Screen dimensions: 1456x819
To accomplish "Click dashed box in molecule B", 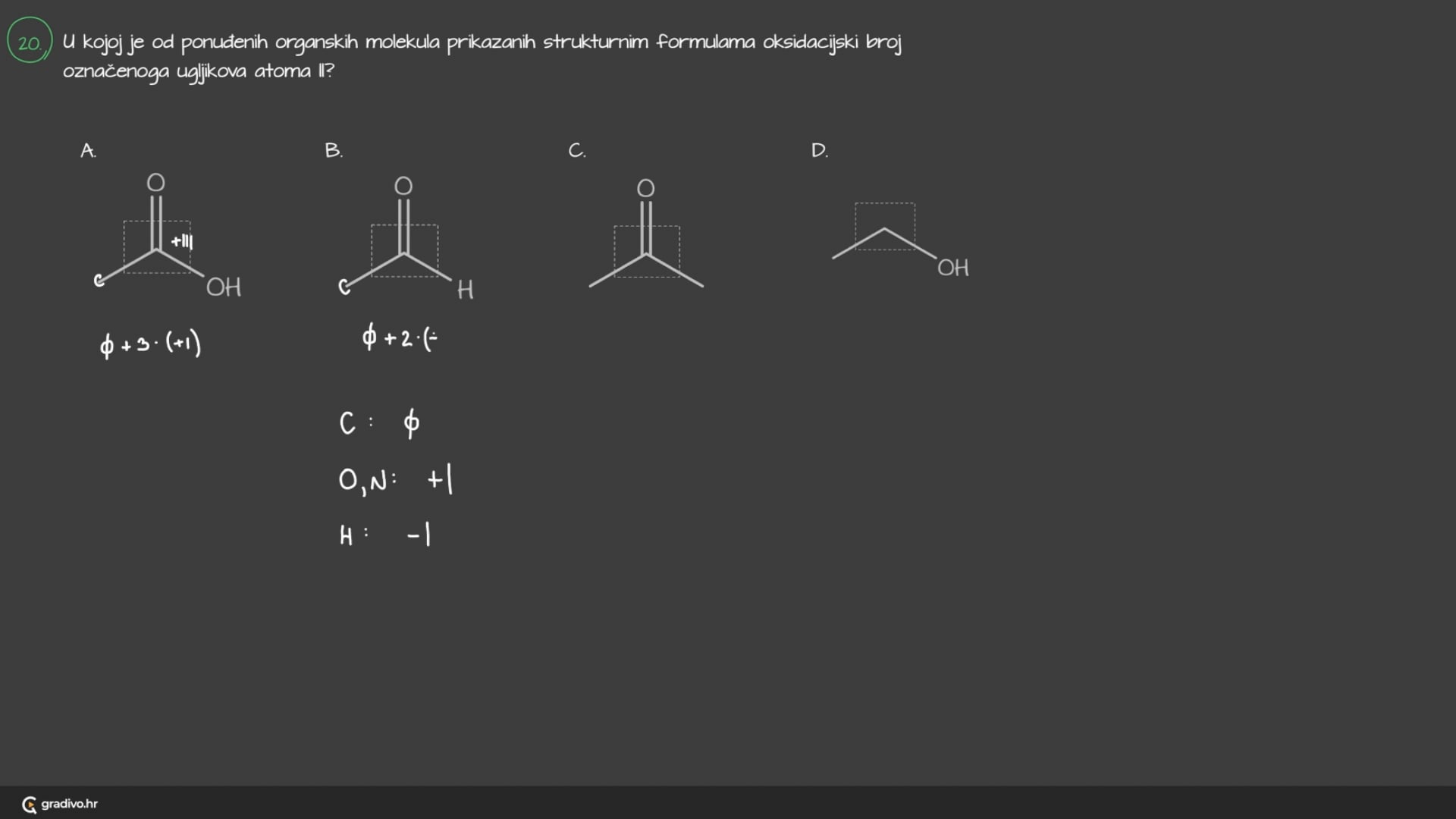I will (x=404, y=251).
